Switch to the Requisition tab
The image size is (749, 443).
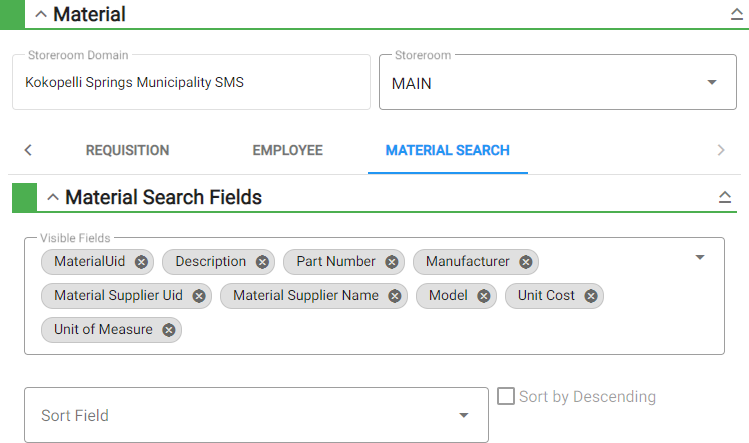(128, 151)
